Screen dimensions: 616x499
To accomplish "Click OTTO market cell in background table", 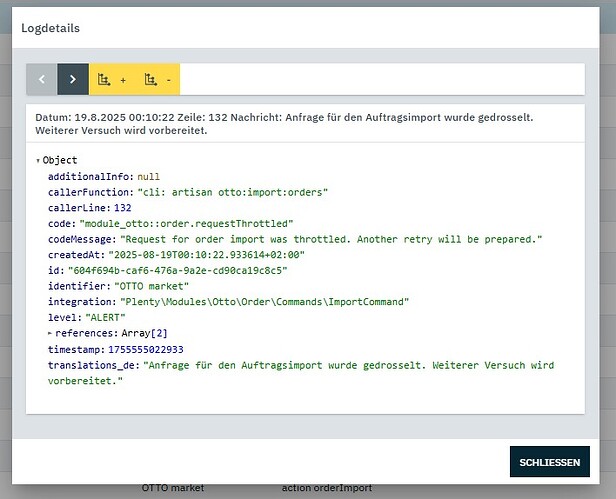I will (173, 488).
